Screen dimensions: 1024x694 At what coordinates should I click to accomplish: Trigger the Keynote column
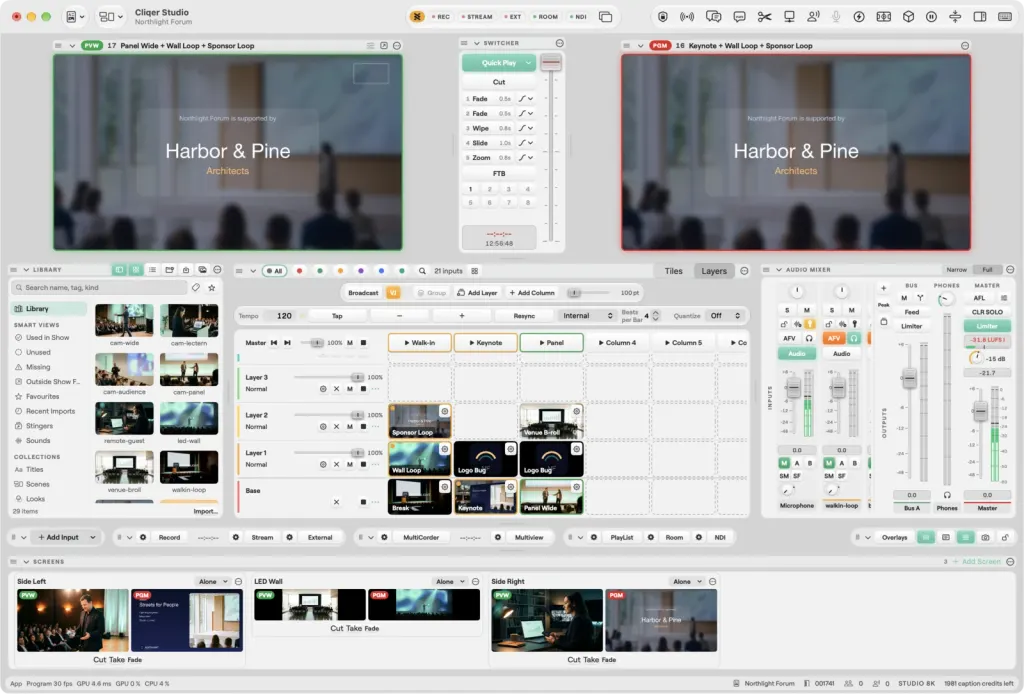pos(486,343)
